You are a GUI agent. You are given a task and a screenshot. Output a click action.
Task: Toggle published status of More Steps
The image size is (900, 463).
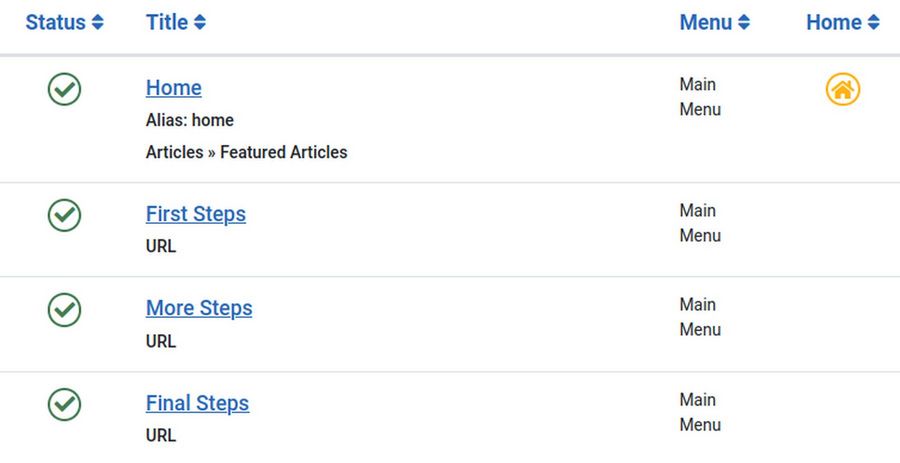click(x=64, y=309)
